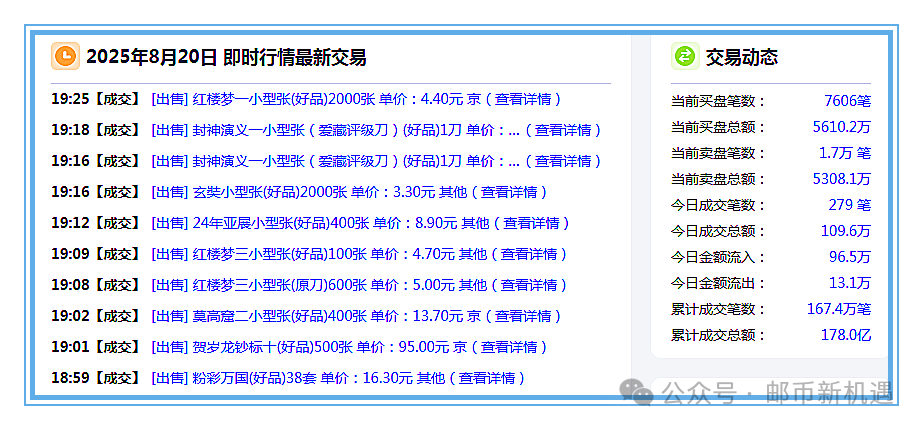Click the 当前买盘笔数 value 7606笔
This screenshot has width=923, height=430.
(847, 101)
